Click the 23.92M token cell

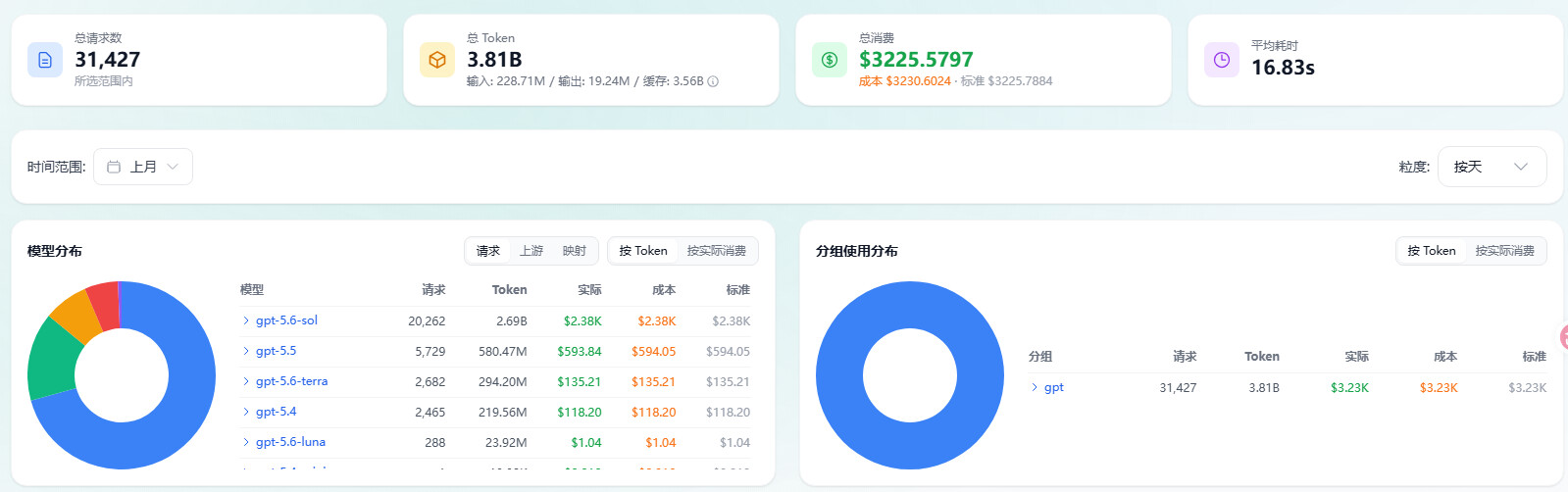coord(506,442)
